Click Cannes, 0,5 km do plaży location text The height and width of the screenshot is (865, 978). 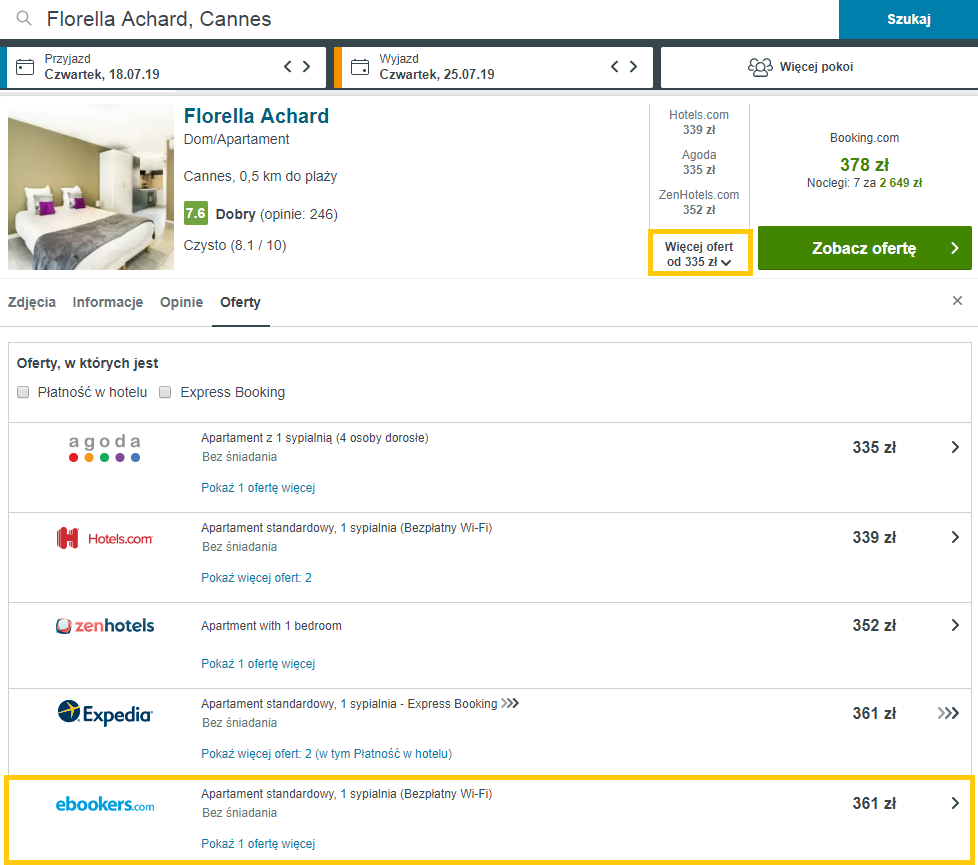[x=260, y=176]
